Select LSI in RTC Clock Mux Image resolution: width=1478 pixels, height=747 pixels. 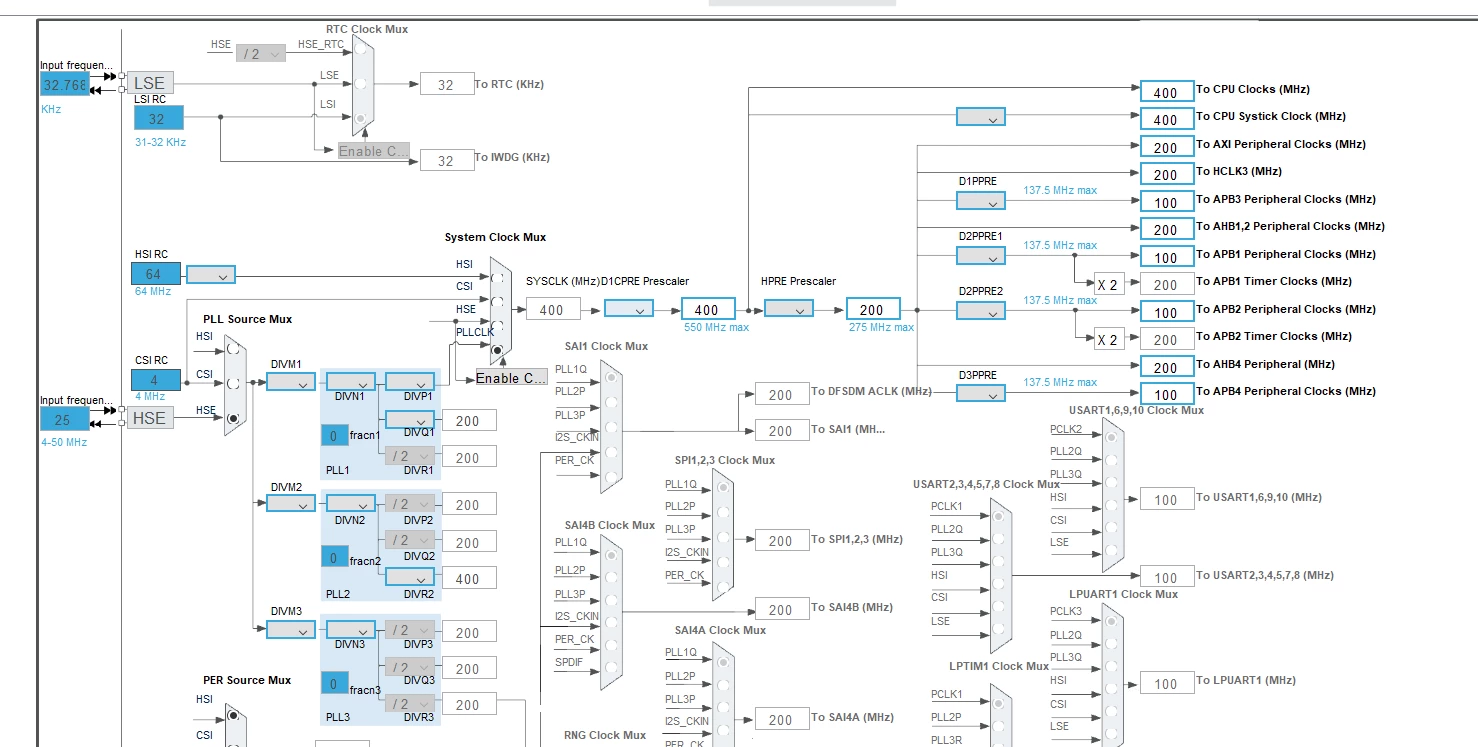pos(361,117)
